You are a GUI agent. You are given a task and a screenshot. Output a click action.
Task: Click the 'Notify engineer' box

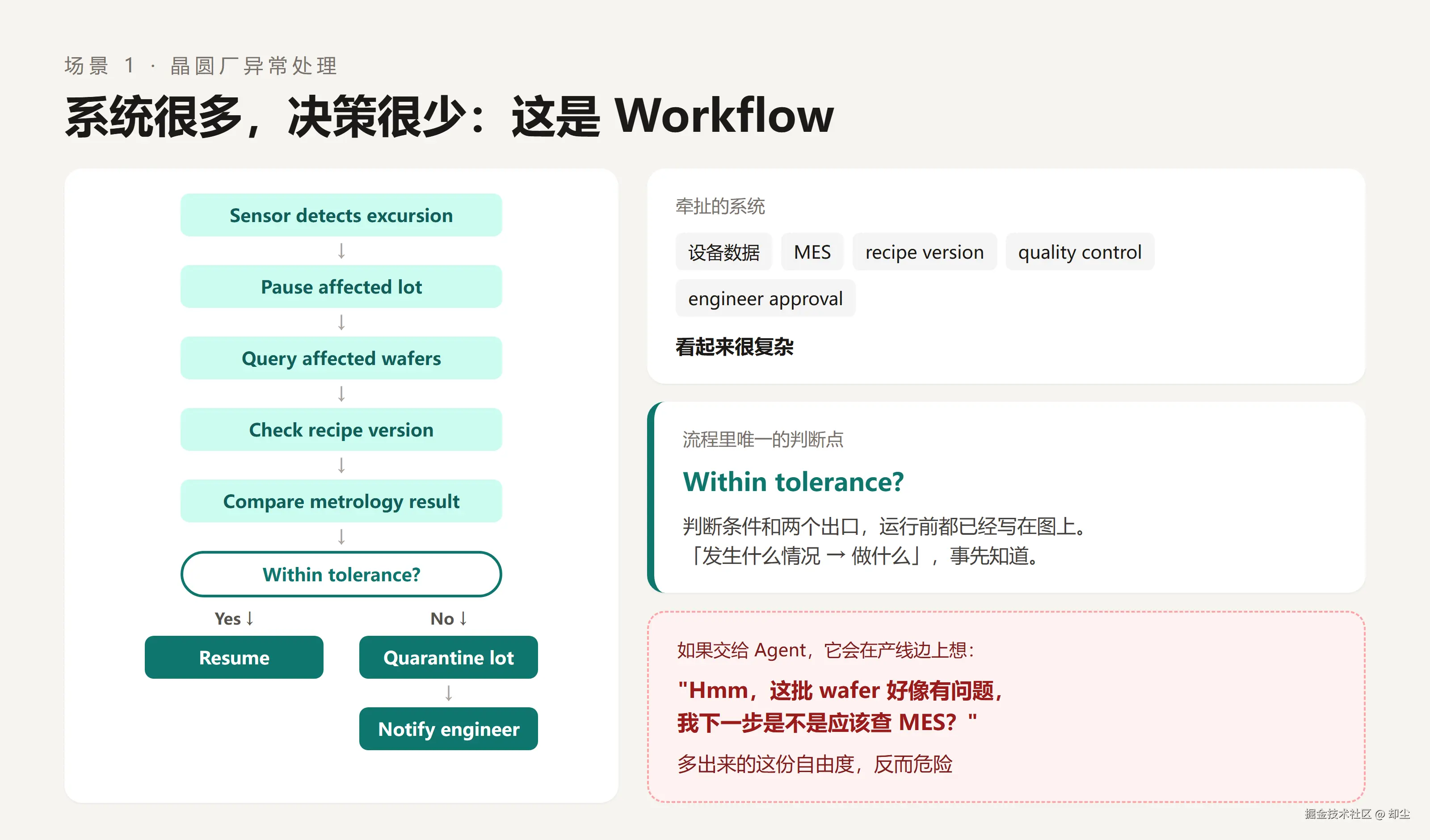(448, 729)
